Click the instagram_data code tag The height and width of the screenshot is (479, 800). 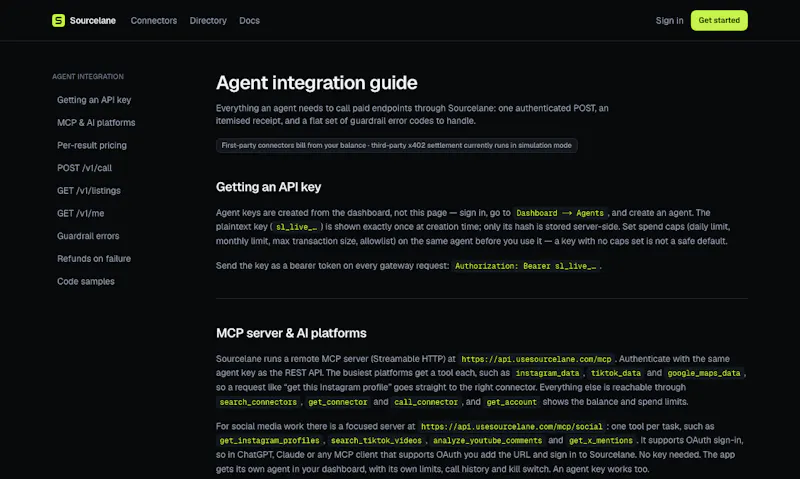click(547, 373)
